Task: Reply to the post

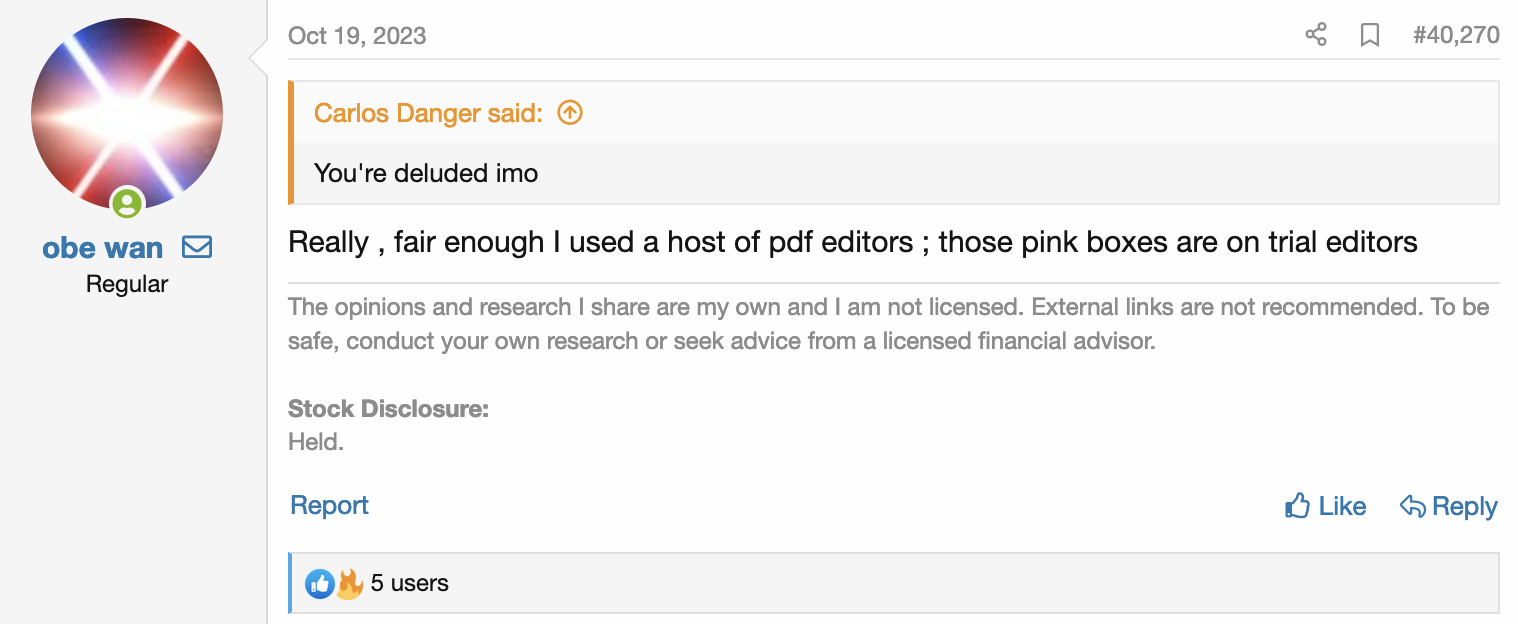Action: (1448, 506)
